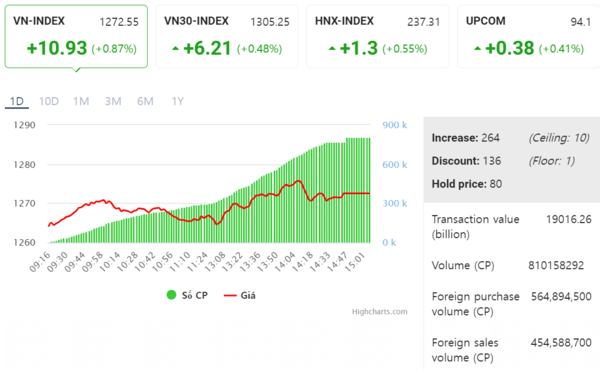600x369 pixels.
Task: Switch chart range to 6M
Action: point(145,101)
